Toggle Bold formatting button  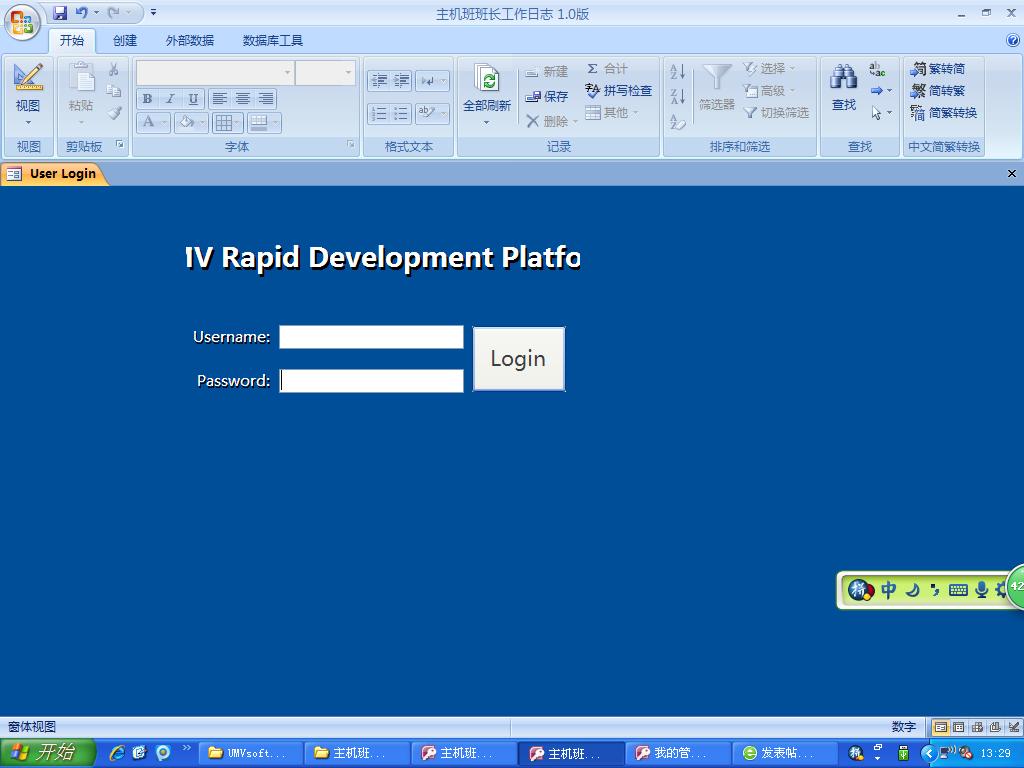pos(147,99)
